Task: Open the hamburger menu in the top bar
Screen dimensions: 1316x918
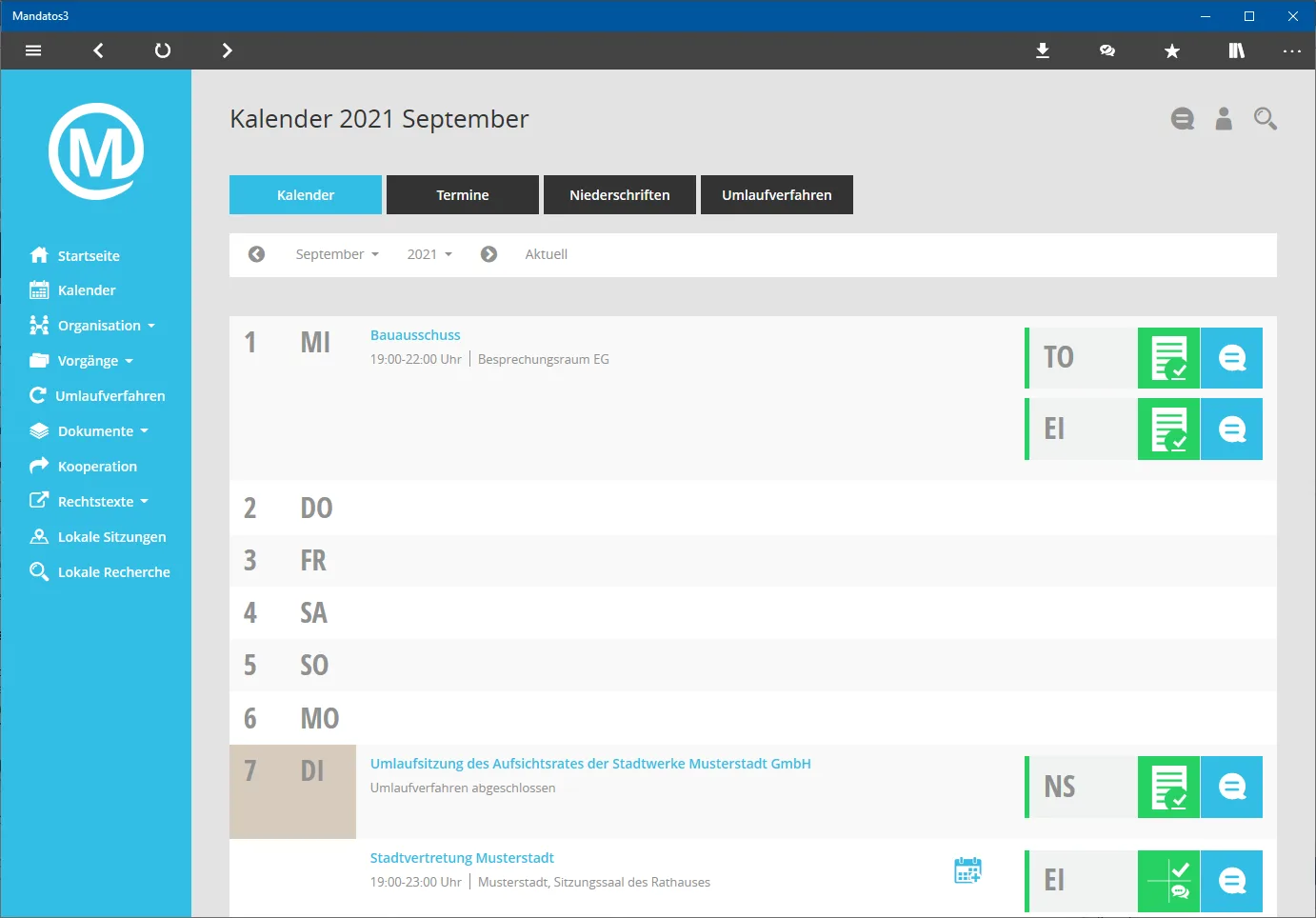Action: click(33, 50)
